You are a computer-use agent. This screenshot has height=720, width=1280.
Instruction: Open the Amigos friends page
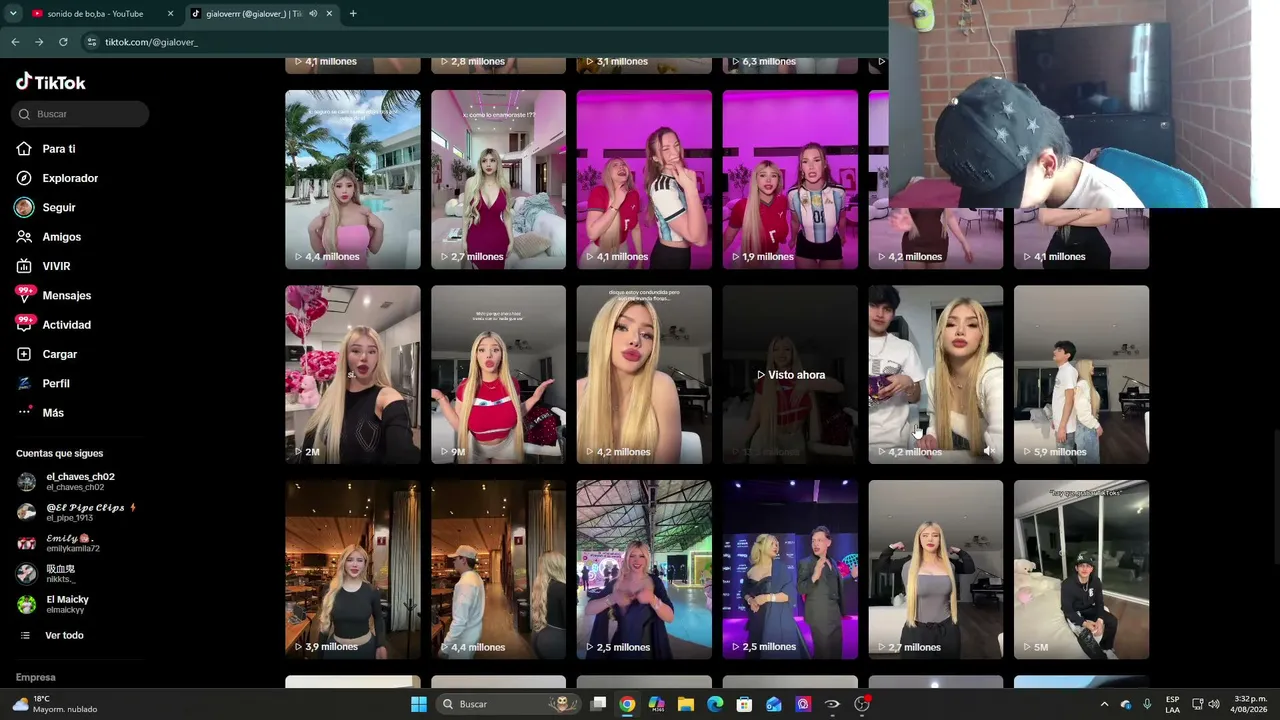pyautogui.click(x=49, y=237)
